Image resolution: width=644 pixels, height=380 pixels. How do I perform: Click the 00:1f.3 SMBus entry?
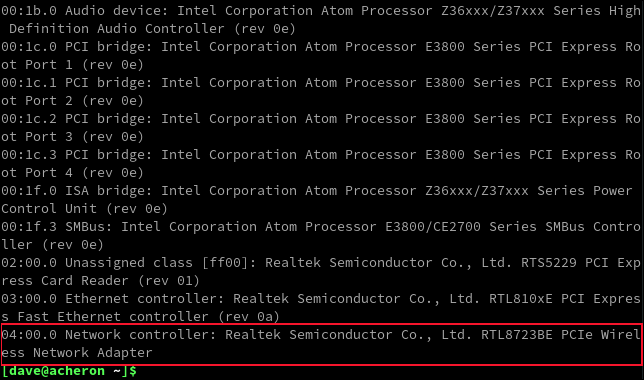[322, 235]
